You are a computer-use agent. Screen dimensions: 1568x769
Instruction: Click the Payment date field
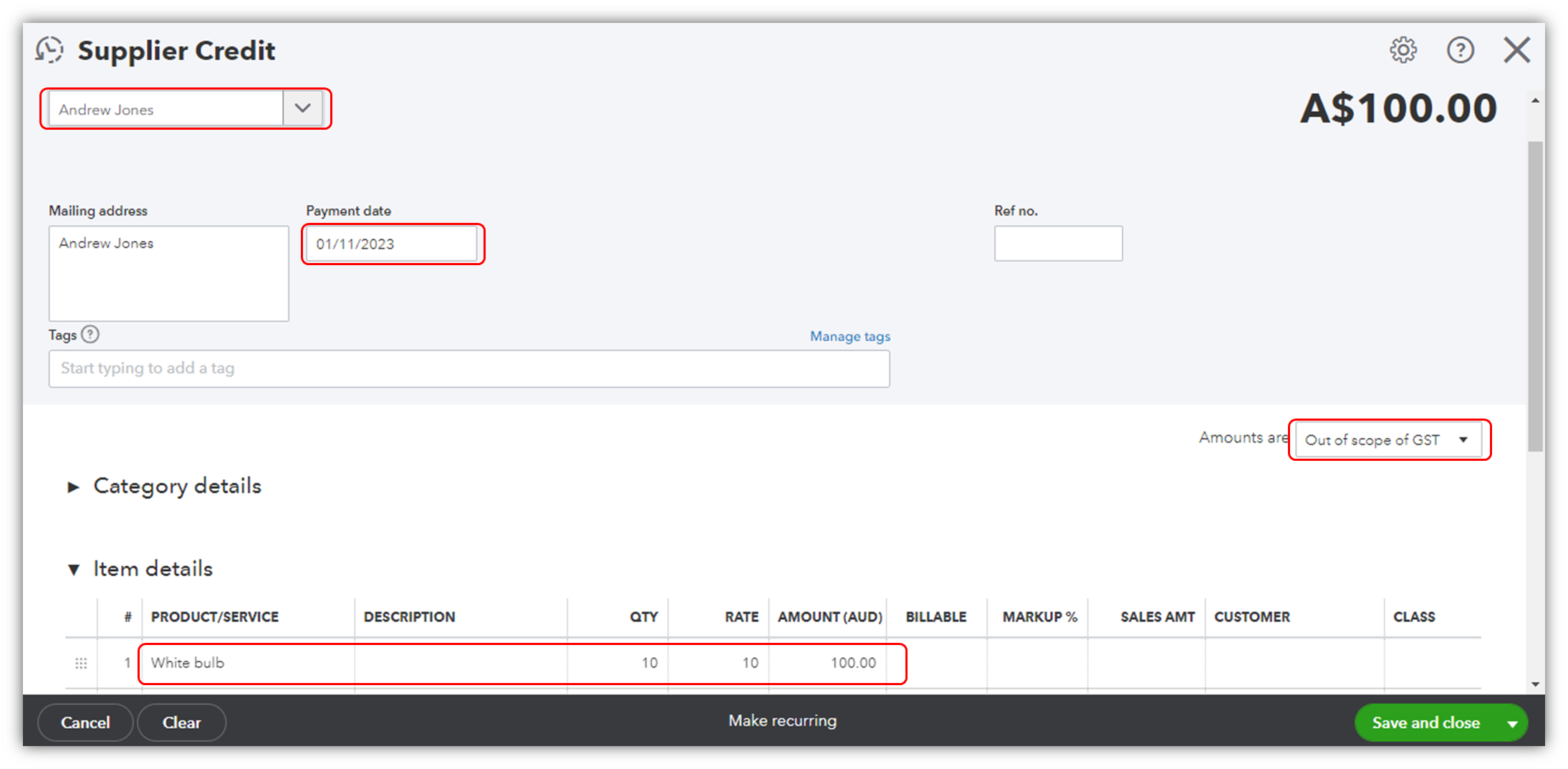click(392, 244)
